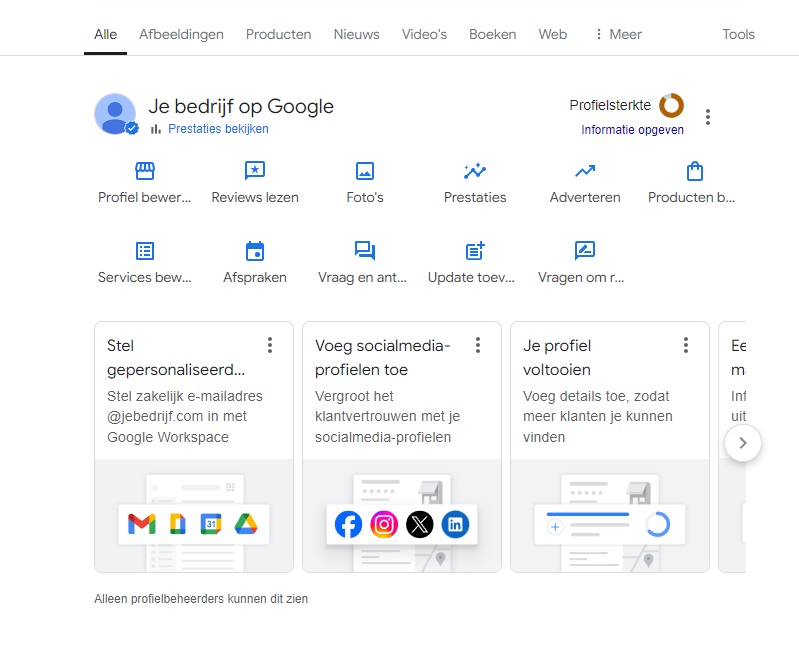Switch to the Alle tab
This screenshot has width=799, height=646.
[x=105, y=34]
